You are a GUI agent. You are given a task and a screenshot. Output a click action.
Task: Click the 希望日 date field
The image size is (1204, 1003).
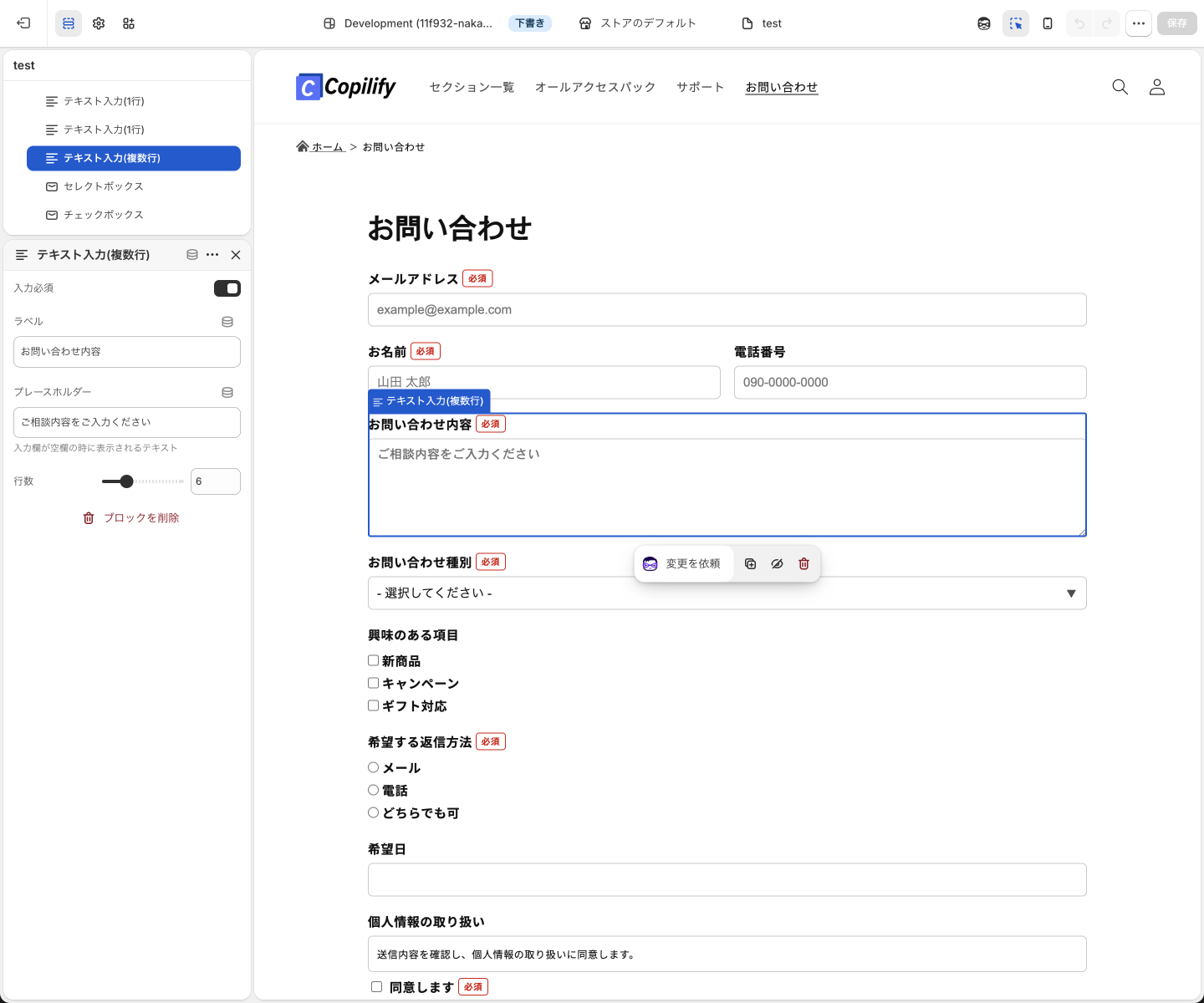click(727, 880)
